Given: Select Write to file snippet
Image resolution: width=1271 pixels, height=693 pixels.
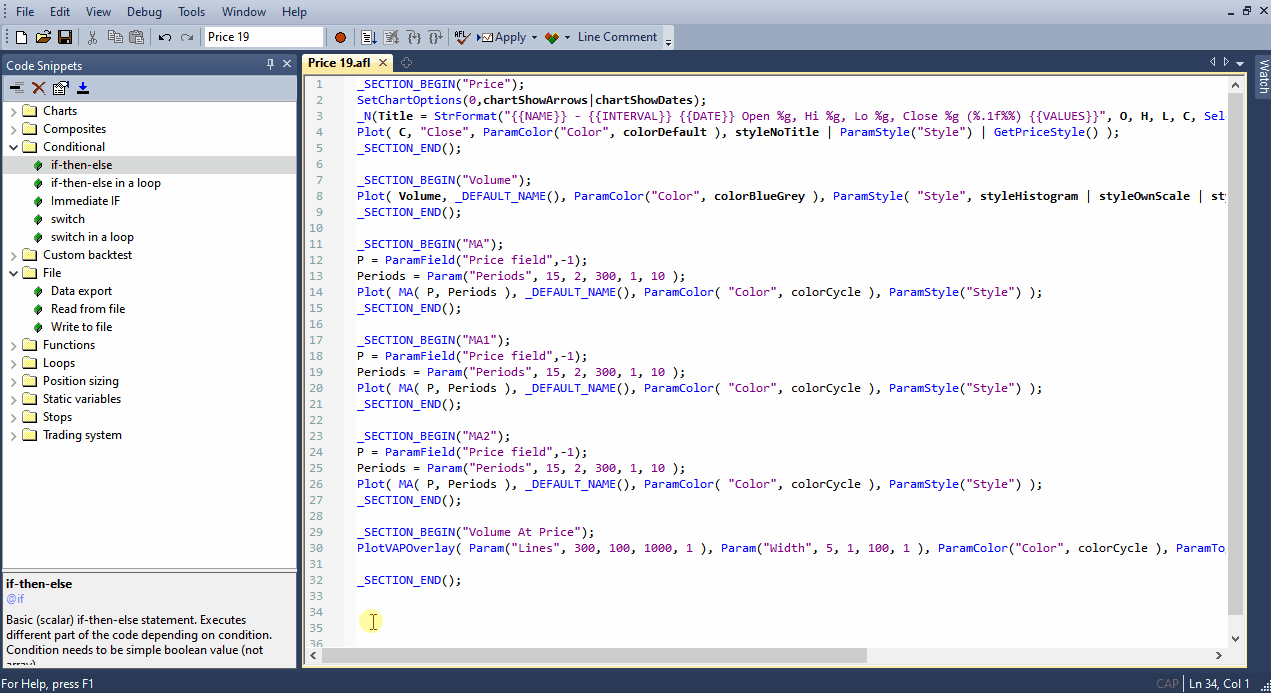Looking at the screenshot, I should [81, 327].
